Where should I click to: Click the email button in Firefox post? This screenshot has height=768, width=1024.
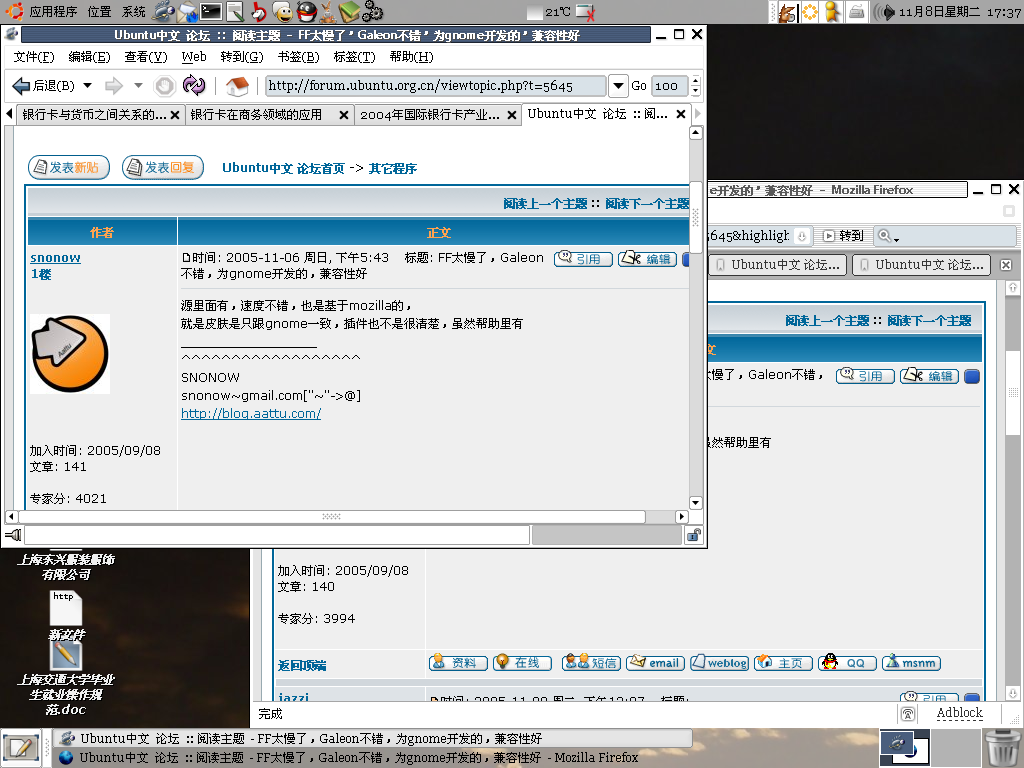[x=656, y=663]
